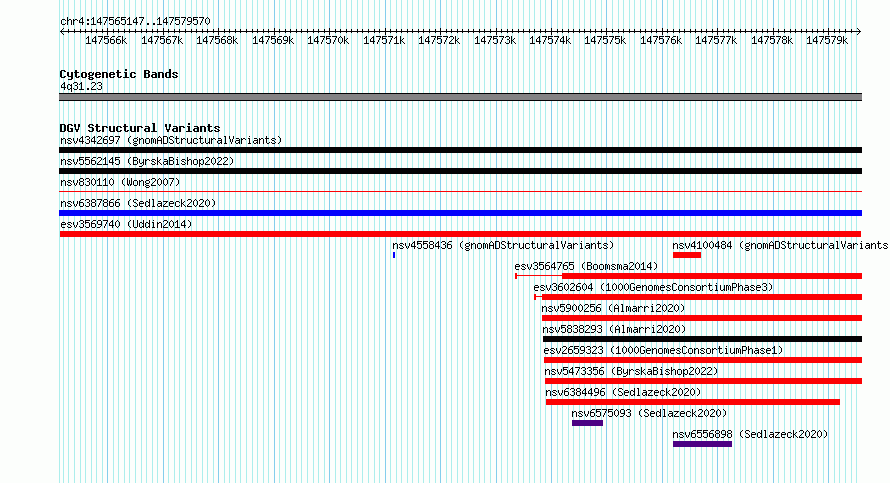Click the esv2659323 1000Genomes Phase1 bar
The width and height of the screenshot is (890, 483).
[x=703, y=360]
